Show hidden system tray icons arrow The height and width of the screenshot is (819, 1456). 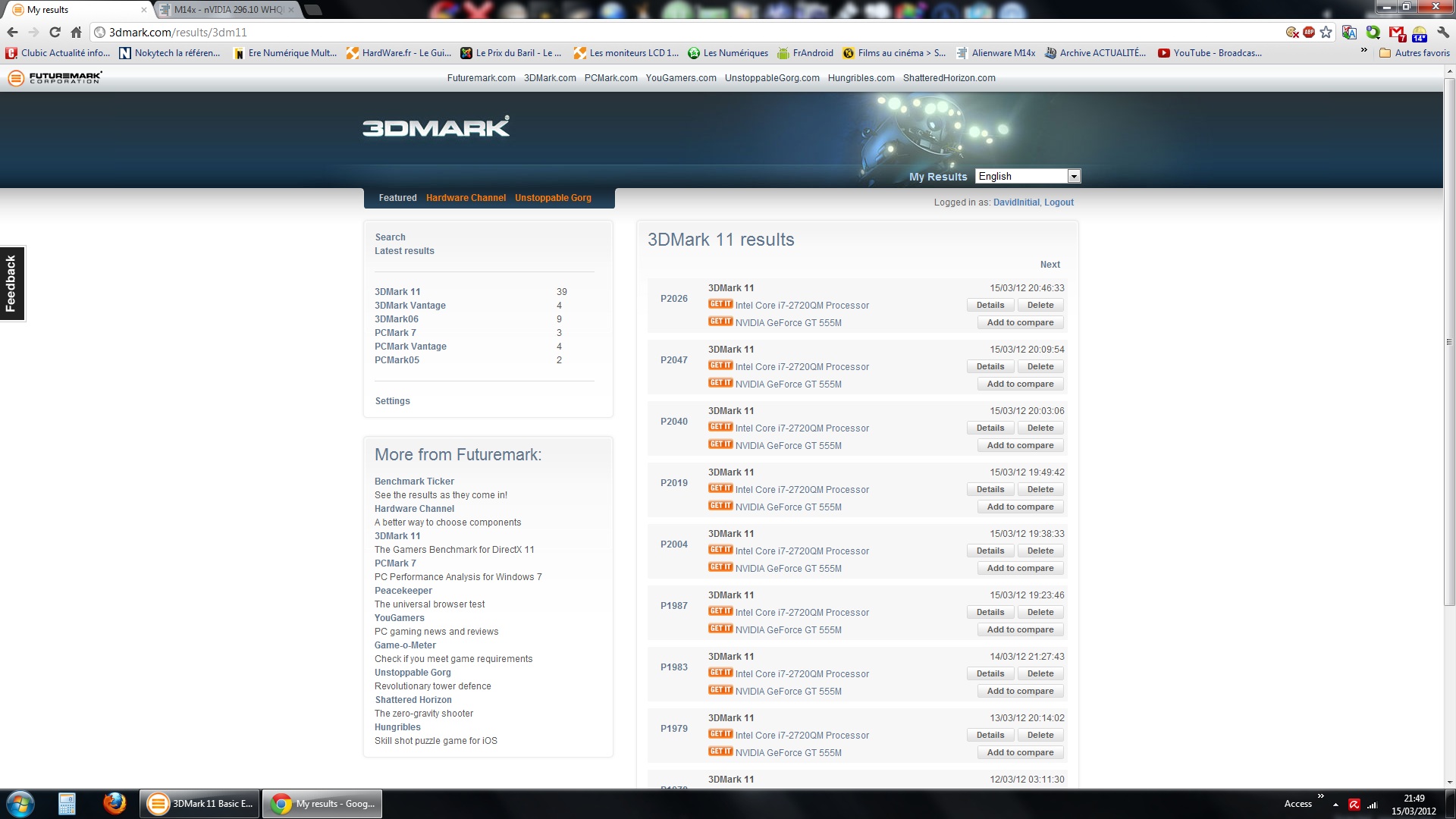1335,805
